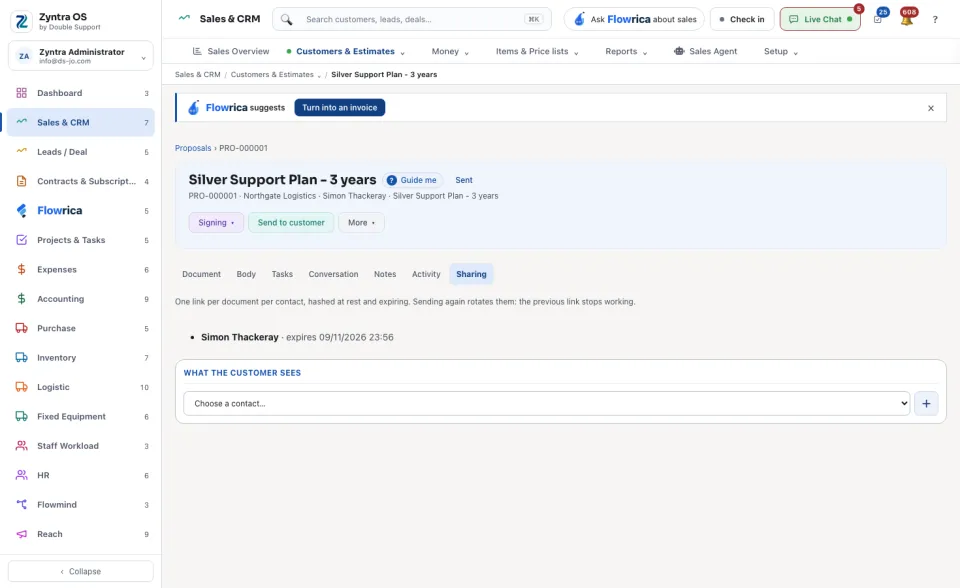Expand the Money menu

point(450,51)
